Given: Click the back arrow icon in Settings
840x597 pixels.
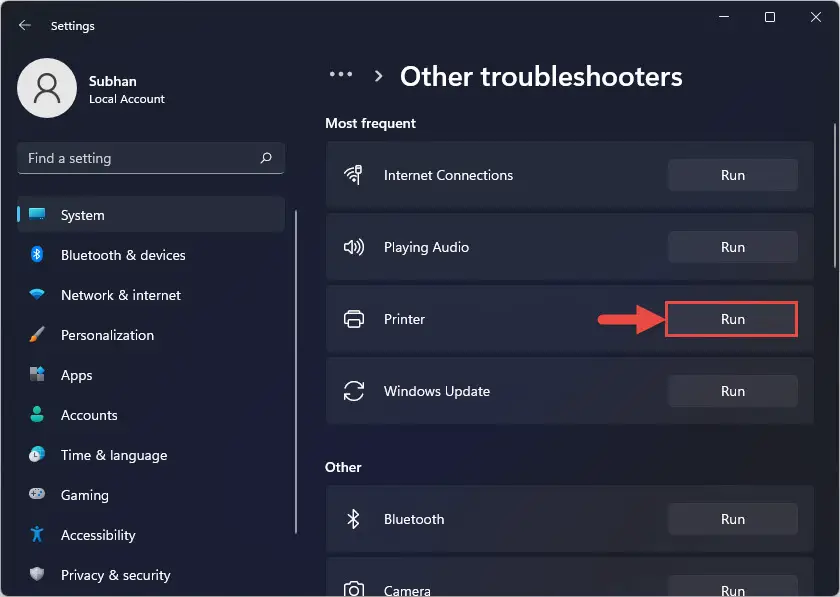Looking at the screenshot, I should [25, 25].
